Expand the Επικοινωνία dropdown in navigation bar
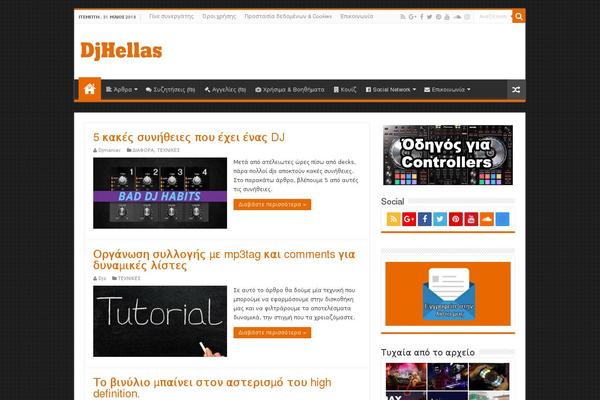600x400 pixels. point(447,90)
